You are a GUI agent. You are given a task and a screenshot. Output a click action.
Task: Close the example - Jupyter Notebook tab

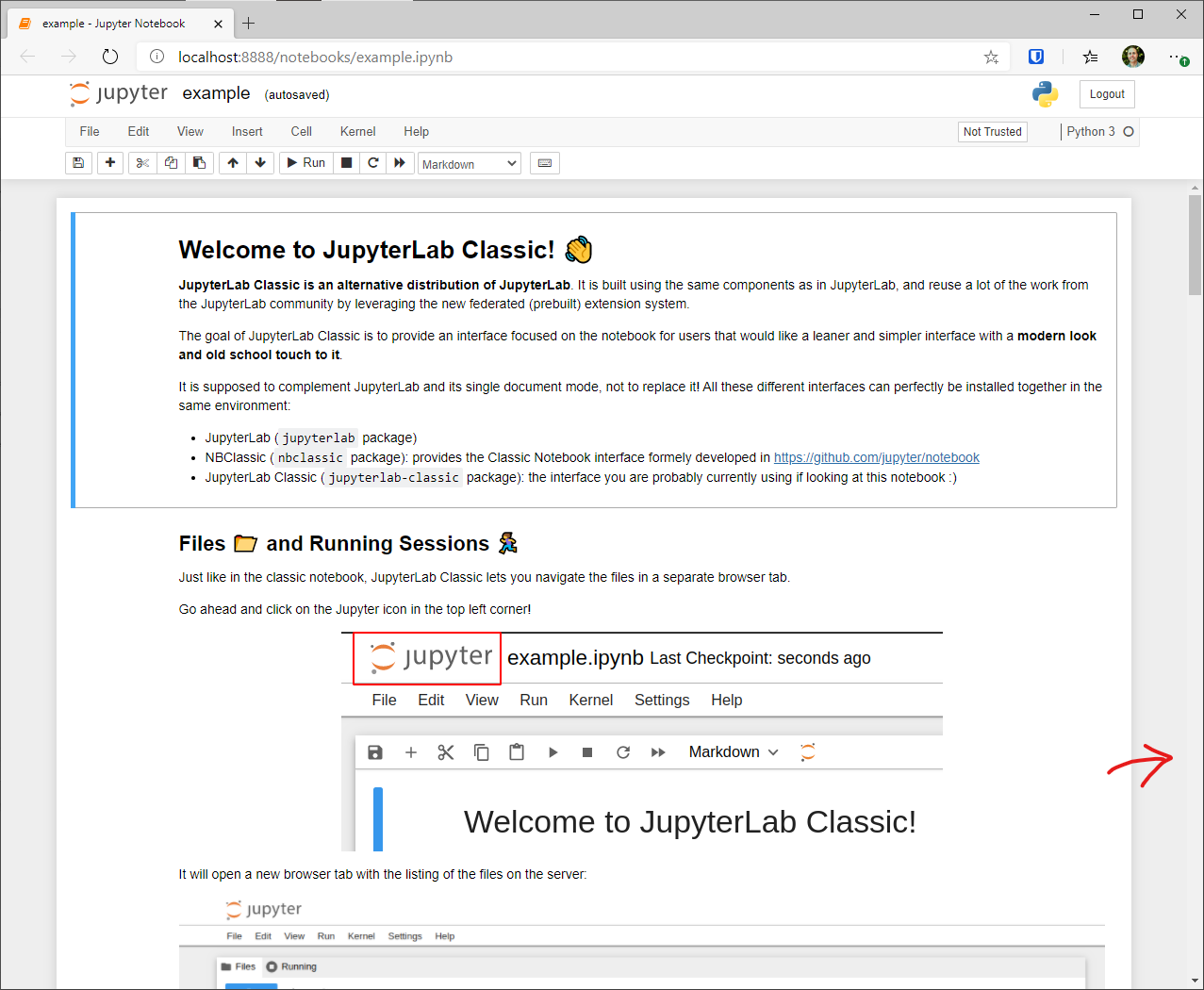click(219, 24)
